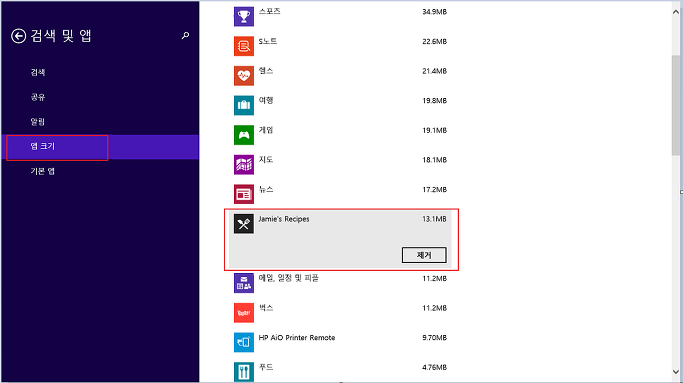Image resolution: width=683 pixels, height=383 pixels.
Task: Click the Jamie's Recipes name text
Action: (284, 219)
